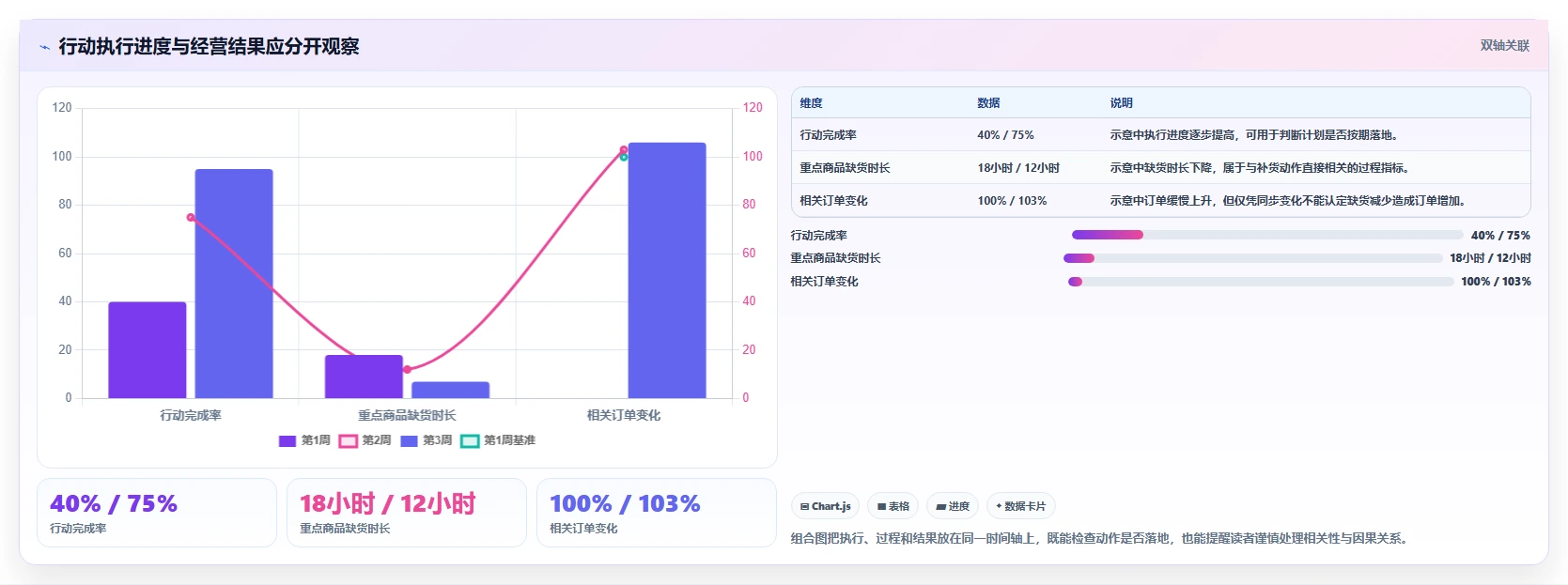Click the 100% / 103% value beside progress bar

click(x=1496, y=282)
